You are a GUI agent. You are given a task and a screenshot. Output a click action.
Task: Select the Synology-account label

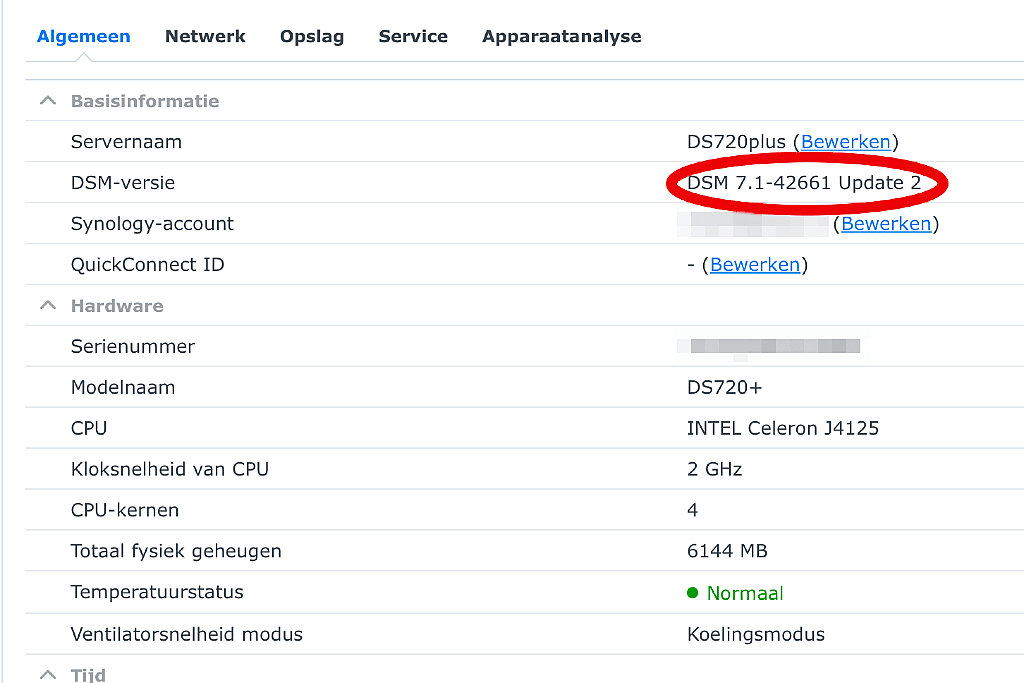point(152,224)
